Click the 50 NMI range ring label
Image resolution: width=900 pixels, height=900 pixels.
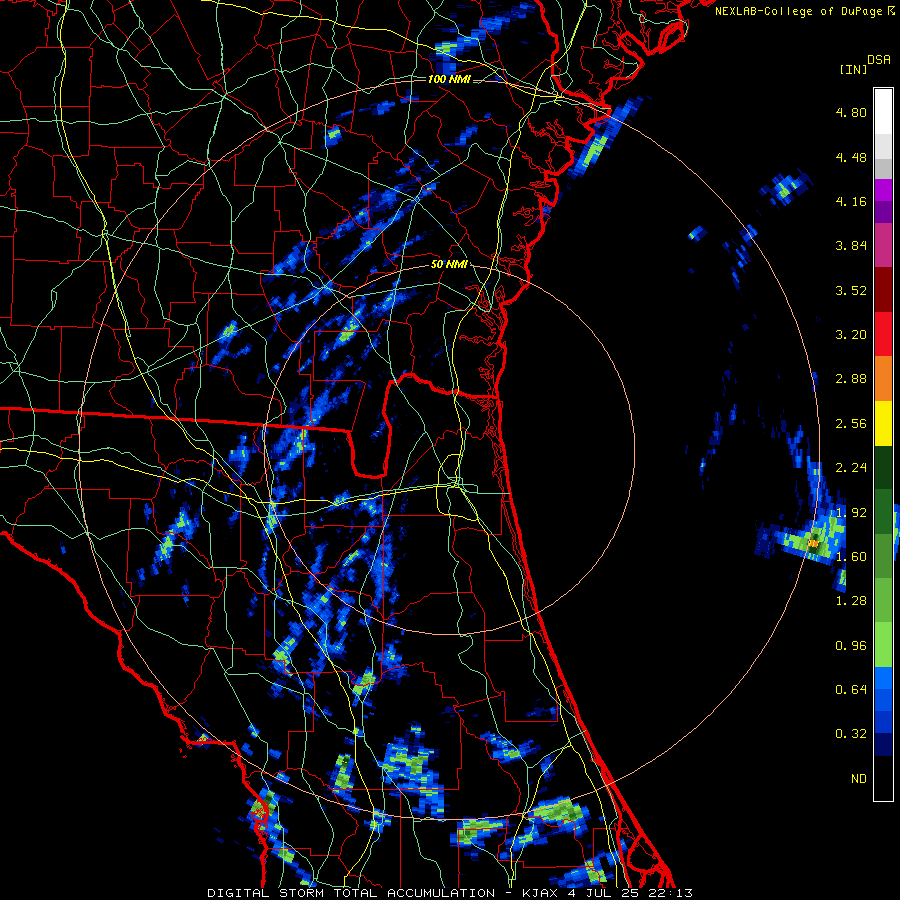[x=449, y=265]
